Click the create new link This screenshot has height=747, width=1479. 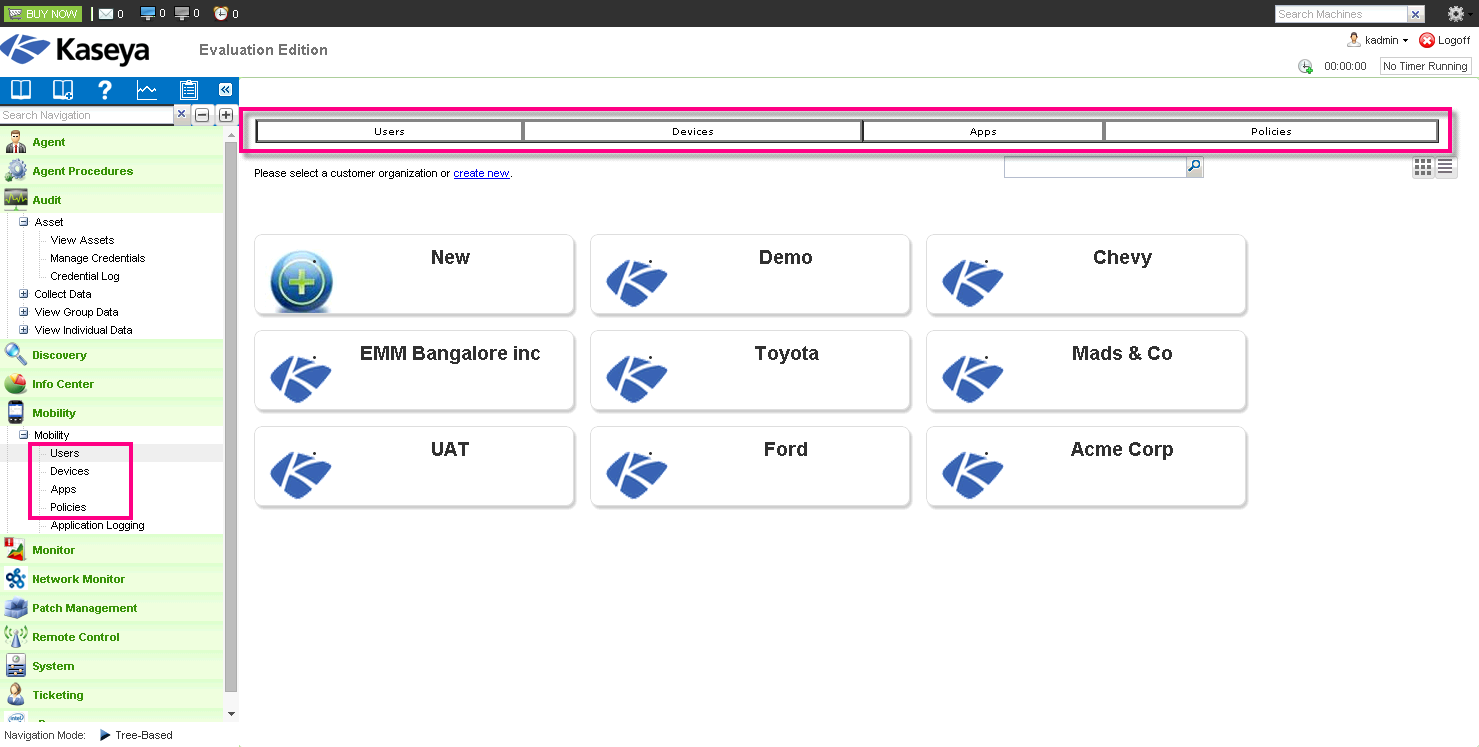[481, 173]
